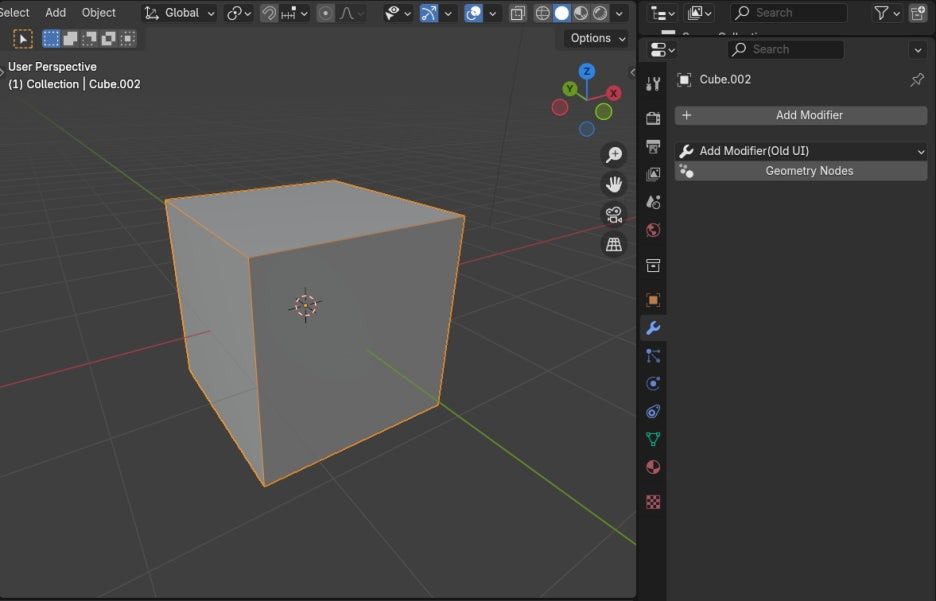This screenshot has width=936, height=601.
Task: Open the Add menu
Action: pyautogui.click(x=56, y=13)
